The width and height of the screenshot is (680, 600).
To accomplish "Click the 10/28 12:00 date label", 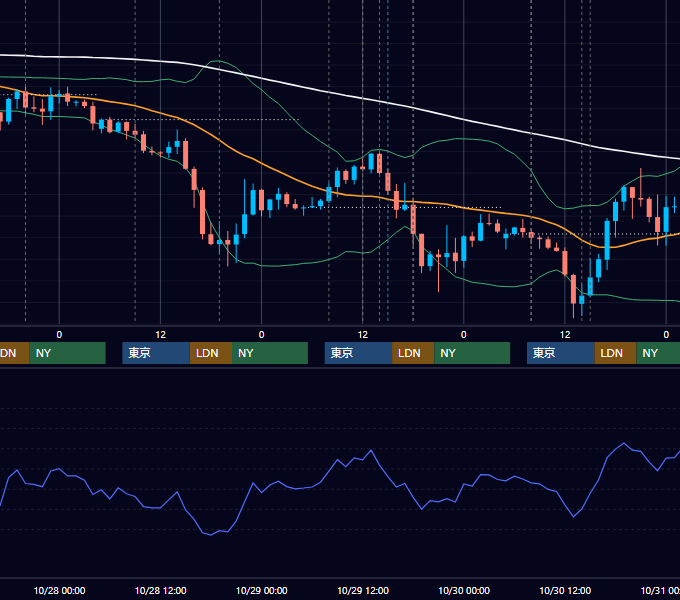I will 160,590.
